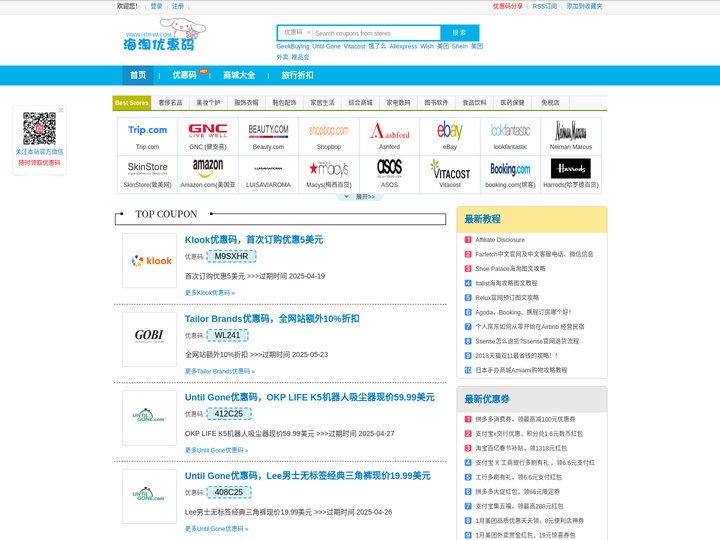The height and width of the screenshot is (540, 720).
Task: Select the Ashford store logo
Action: (389, 130)
